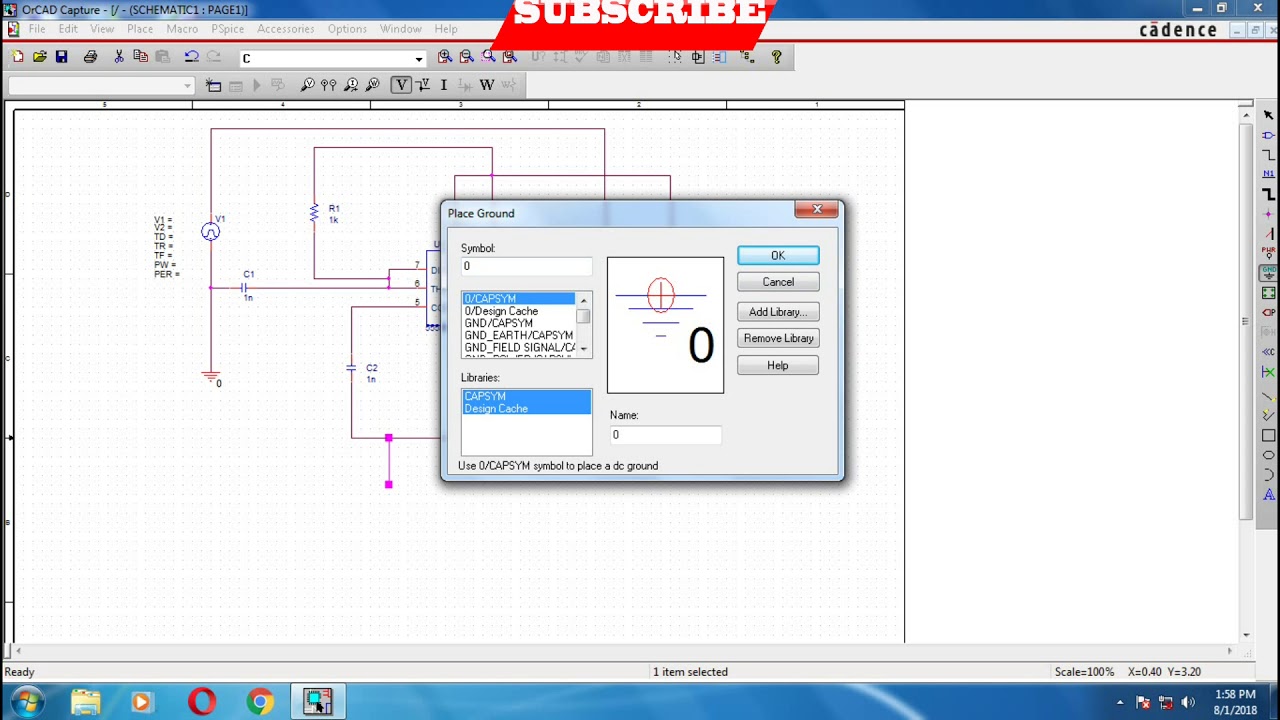Open the Edit menu

[x=67, y=29]
